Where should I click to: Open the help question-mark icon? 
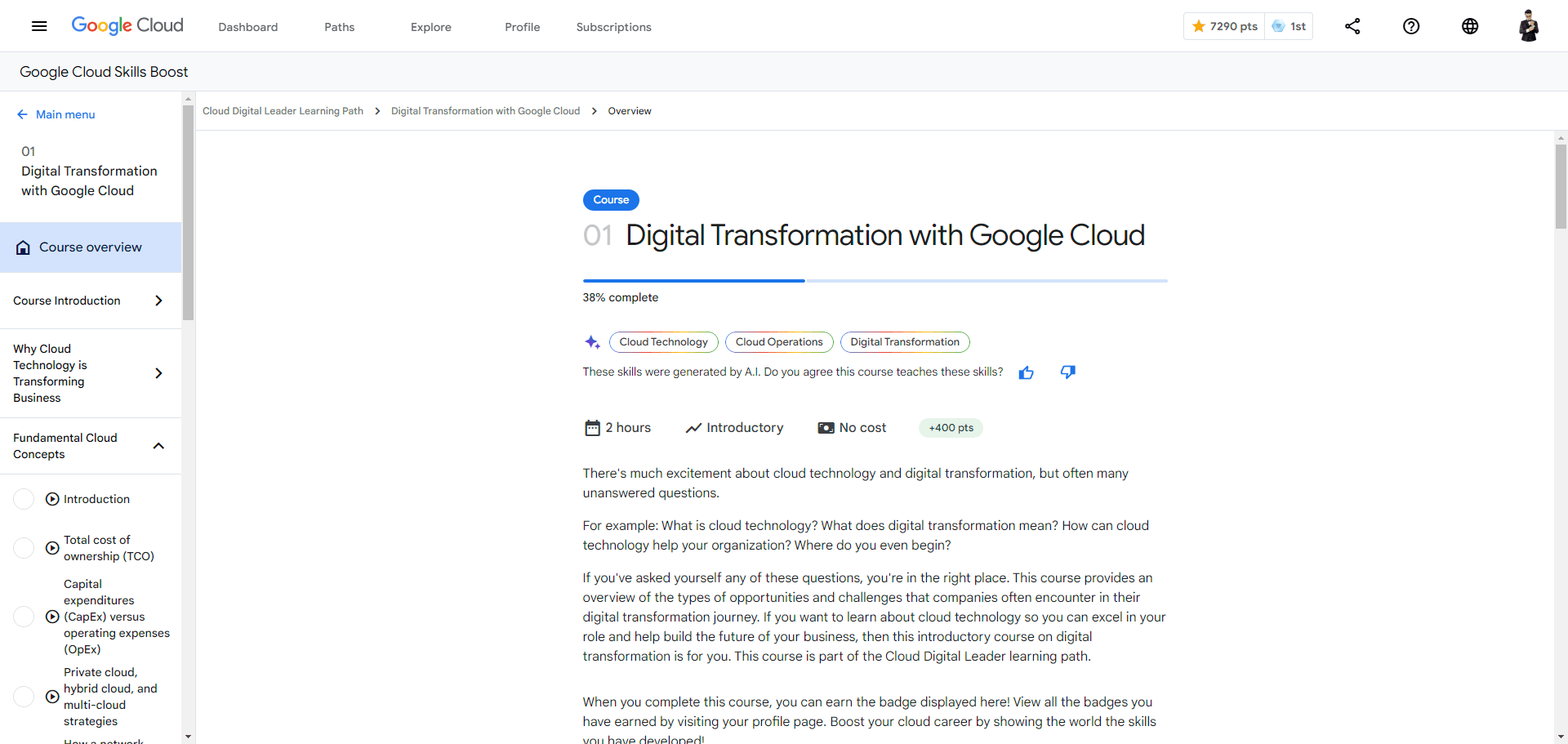click(1411, 26)
